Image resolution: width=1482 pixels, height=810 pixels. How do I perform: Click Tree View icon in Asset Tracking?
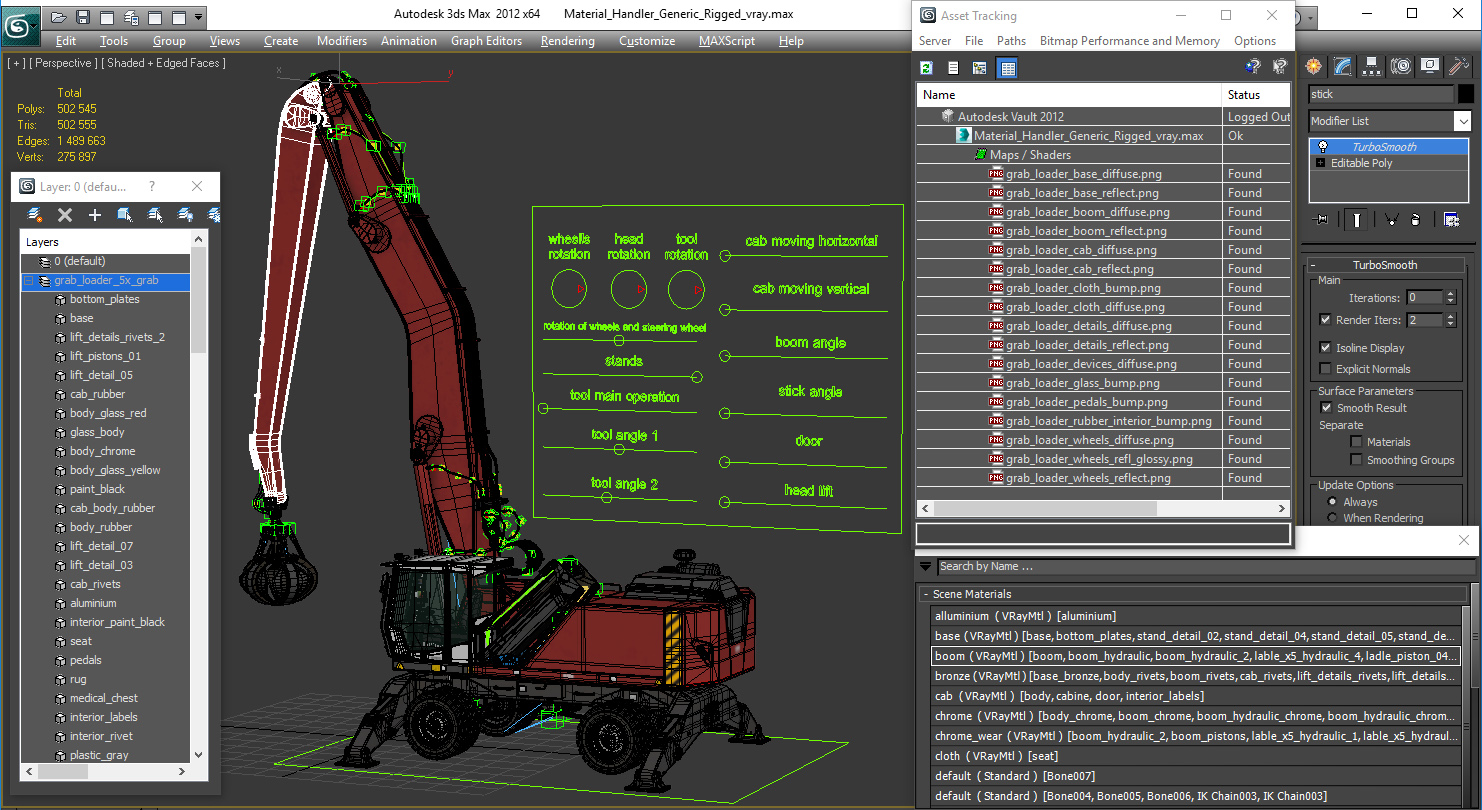click(980, 68)
